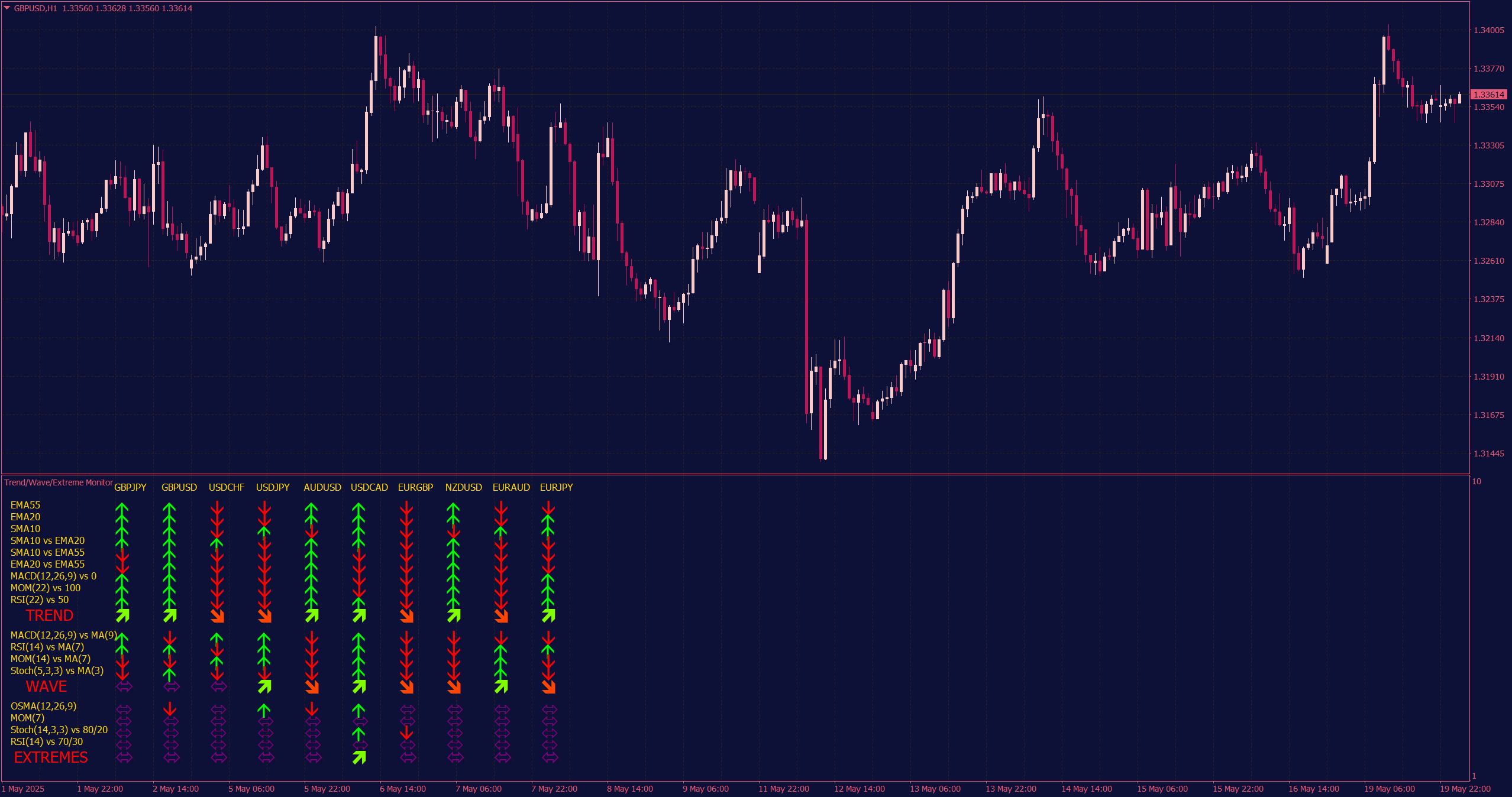Click the Trend/Wave/Extreme Monitor indicator title
The image size is (1512, 797).
58,482
